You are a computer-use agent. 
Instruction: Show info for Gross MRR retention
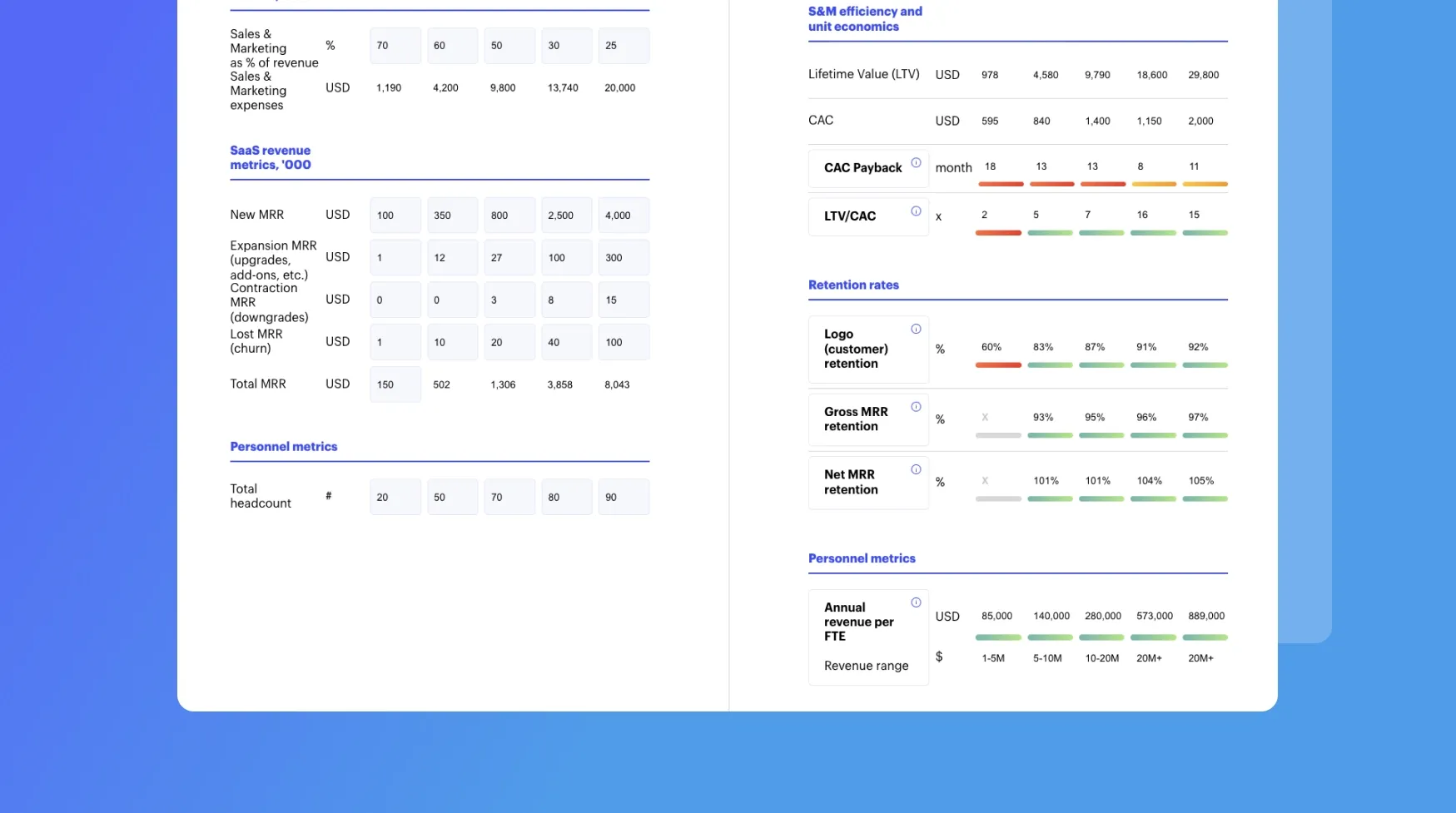click(x=916, y=407)
